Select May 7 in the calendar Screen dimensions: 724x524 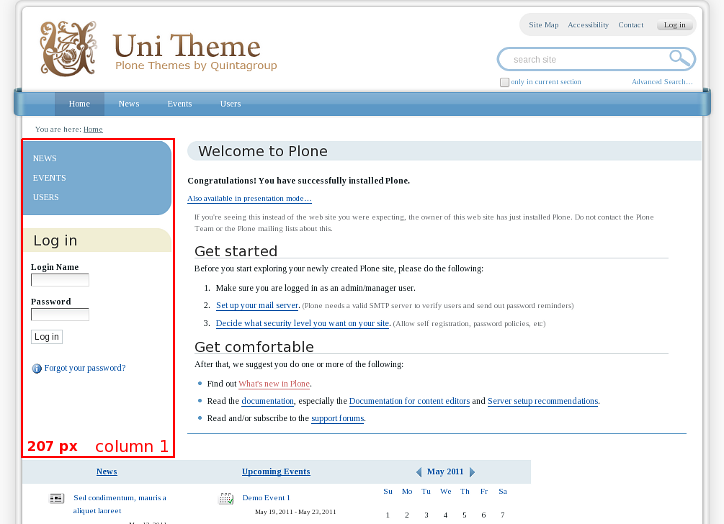click(502, 515)
